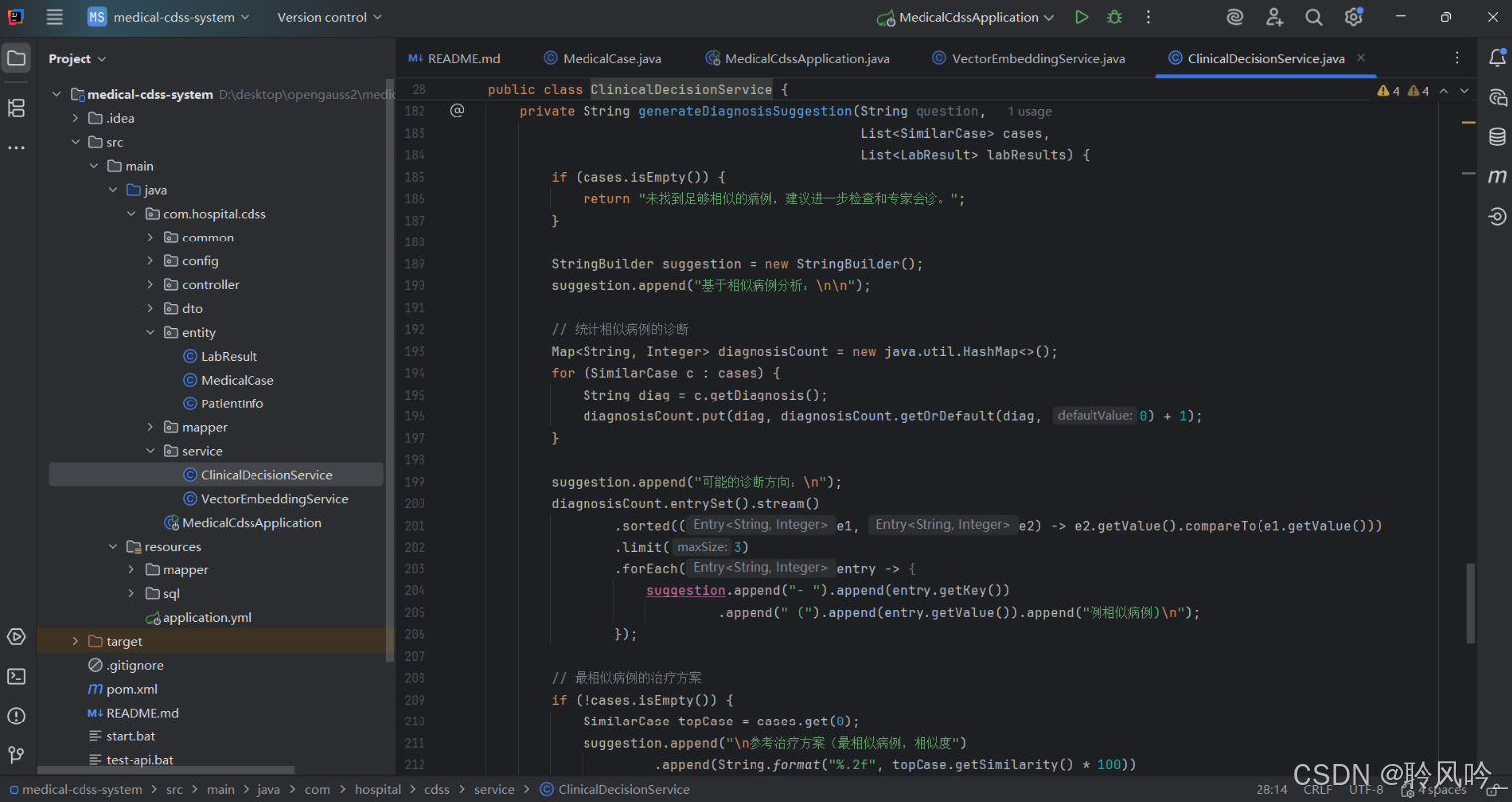Open application.yml in the project tree

coord(199,617)
